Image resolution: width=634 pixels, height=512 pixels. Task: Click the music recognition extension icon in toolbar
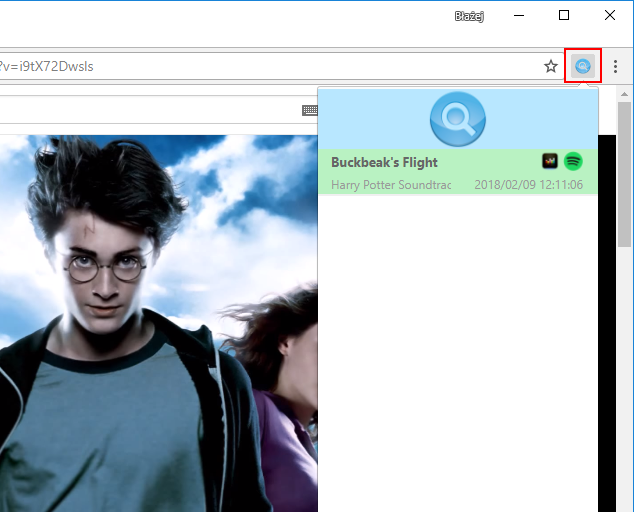pyautogui.click(x=583, y=66)
